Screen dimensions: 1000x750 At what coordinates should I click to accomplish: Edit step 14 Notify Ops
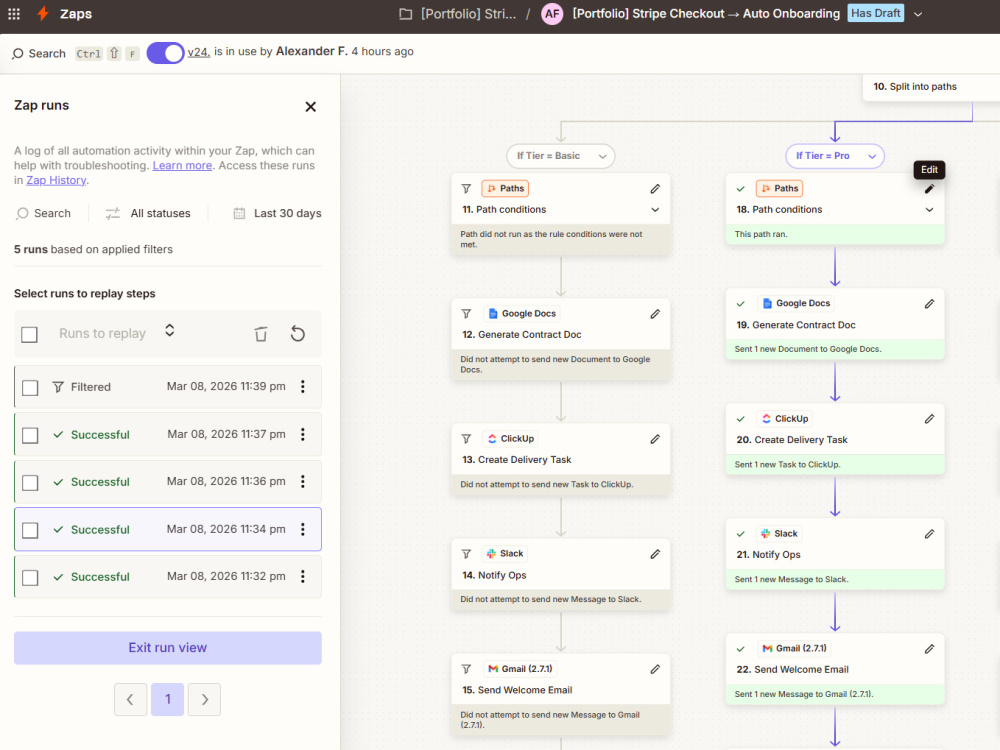655,554
